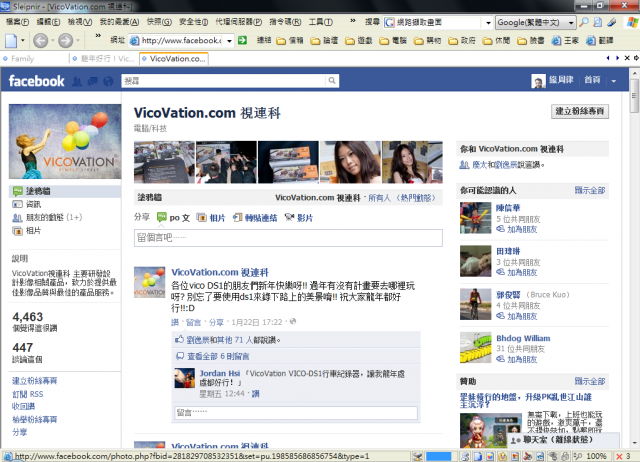This screenshot has width=640, height=462.
Task: Open the 聊天室 (離線狀態) chat bar
Action: tap(563, 440)
